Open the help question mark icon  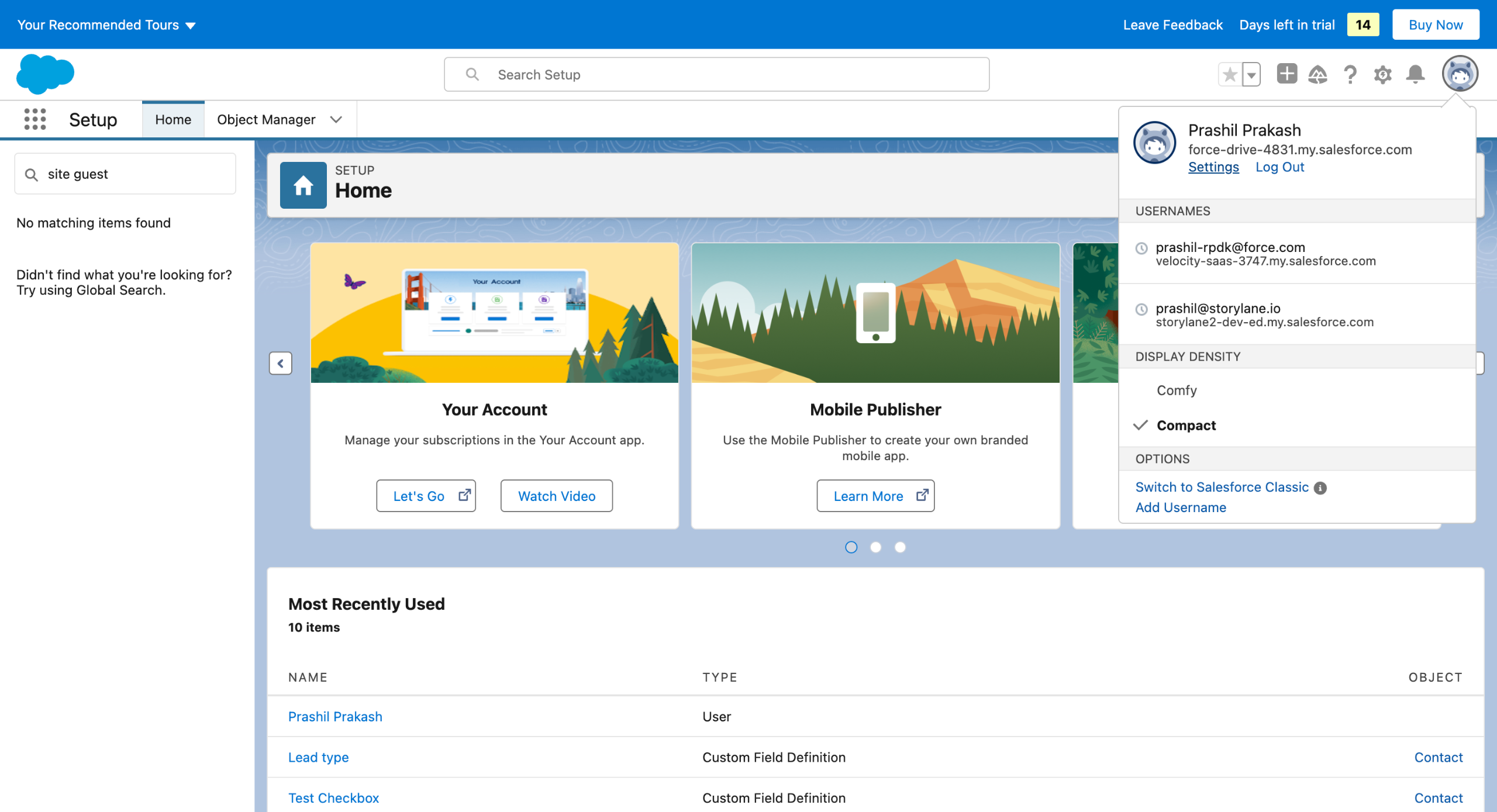pos(1350,74)
